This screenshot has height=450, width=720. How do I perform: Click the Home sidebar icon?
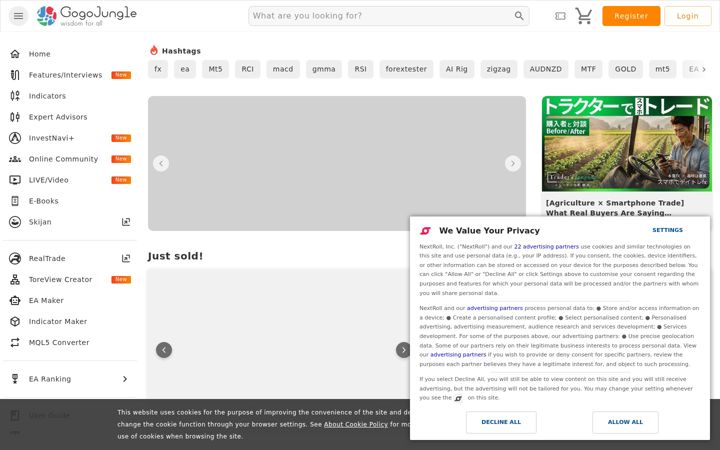pyautogui.click(x=15, y=54)
